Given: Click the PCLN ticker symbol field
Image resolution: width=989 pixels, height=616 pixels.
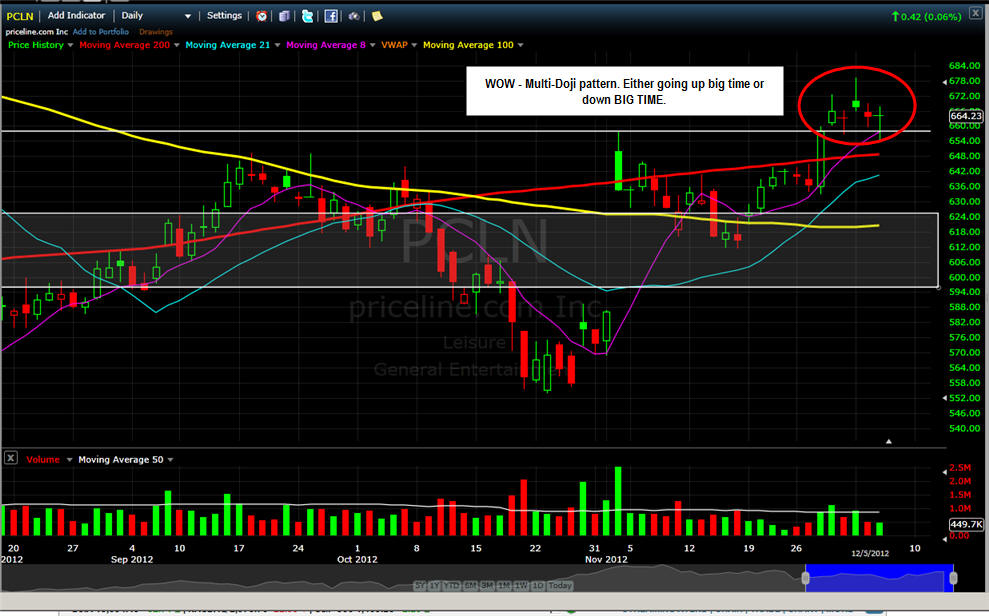Looking at the screenshot, I should pos(20,16).
